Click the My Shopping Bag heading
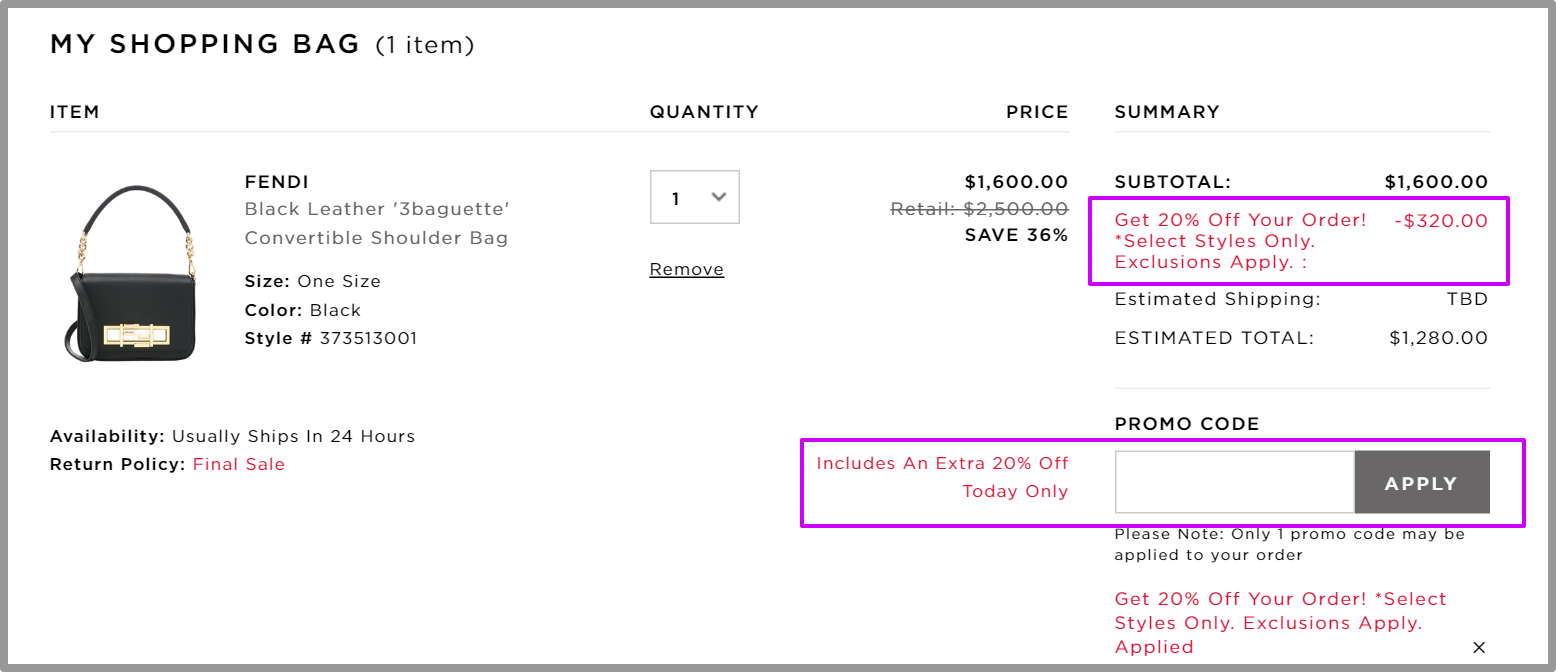The width and height of the screenshot is (1556, 672). (205, 44)
